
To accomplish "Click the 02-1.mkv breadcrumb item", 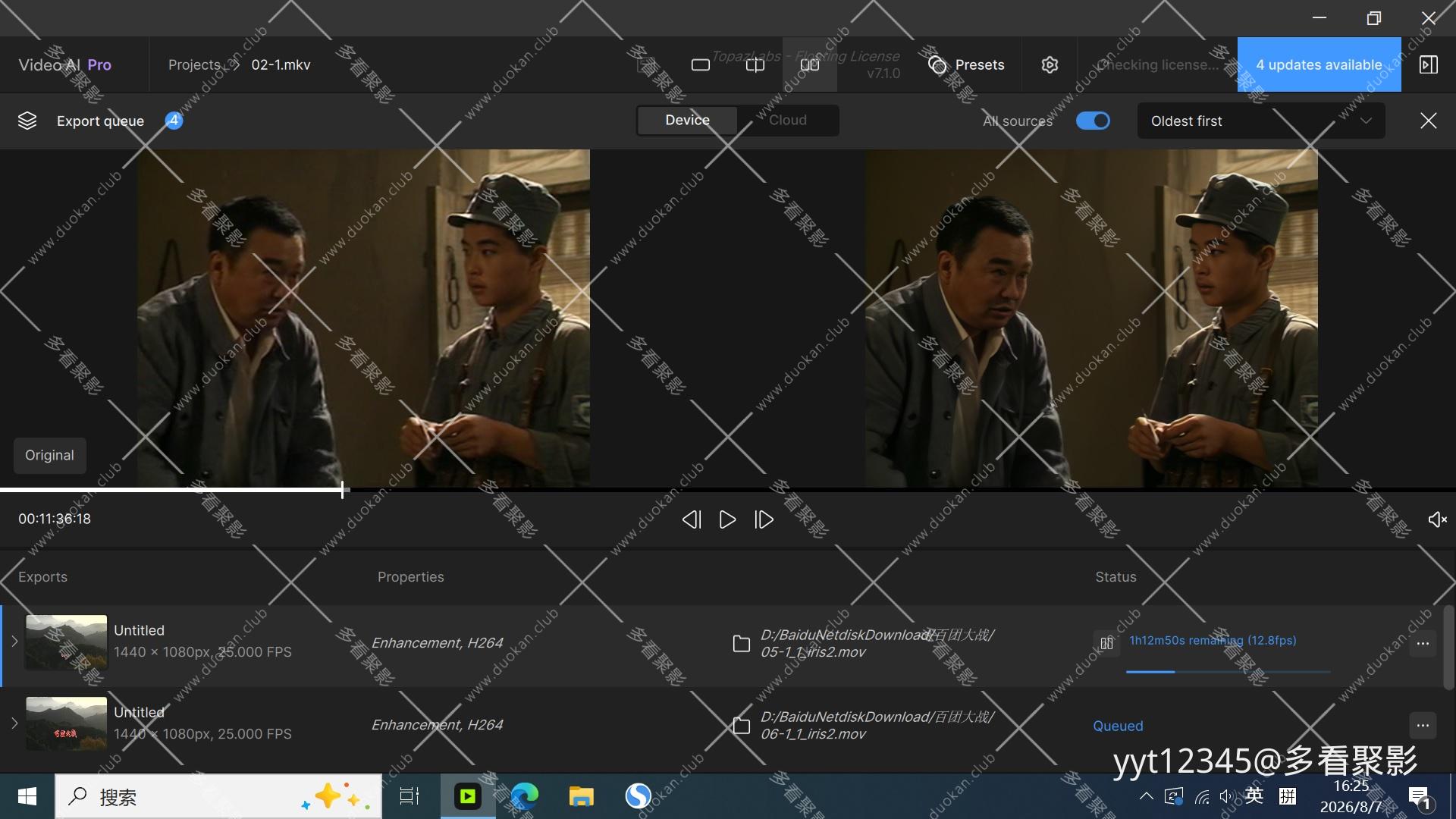I will tap(281, 65).
